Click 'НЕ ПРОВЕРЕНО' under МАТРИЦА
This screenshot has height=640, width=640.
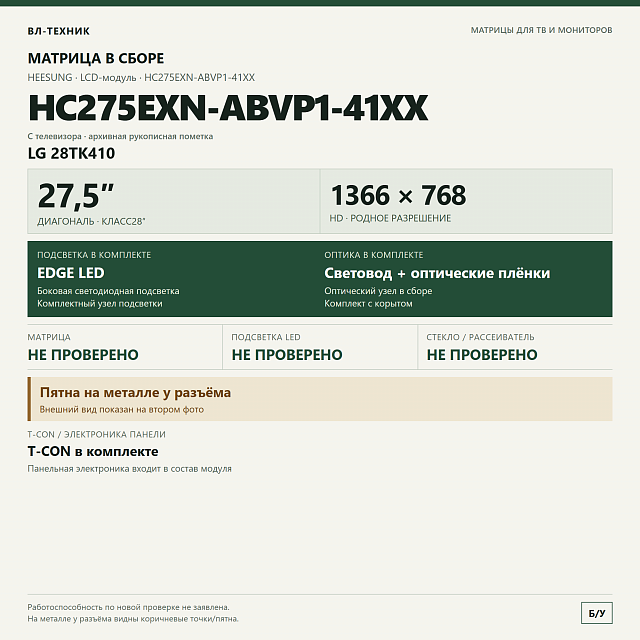83,355
